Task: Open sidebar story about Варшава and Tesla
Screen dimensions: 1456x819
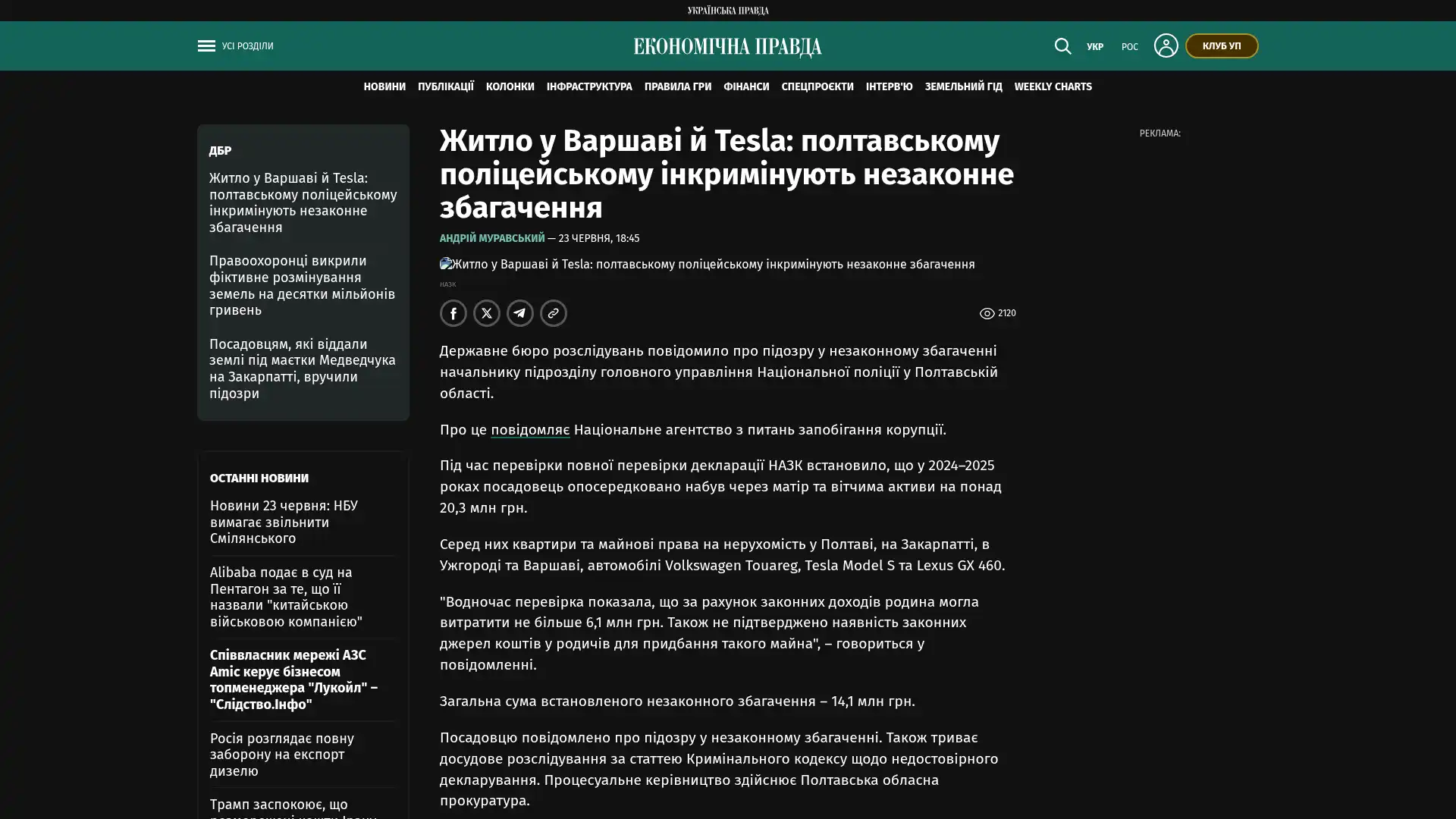Action: tap(303, 202)
